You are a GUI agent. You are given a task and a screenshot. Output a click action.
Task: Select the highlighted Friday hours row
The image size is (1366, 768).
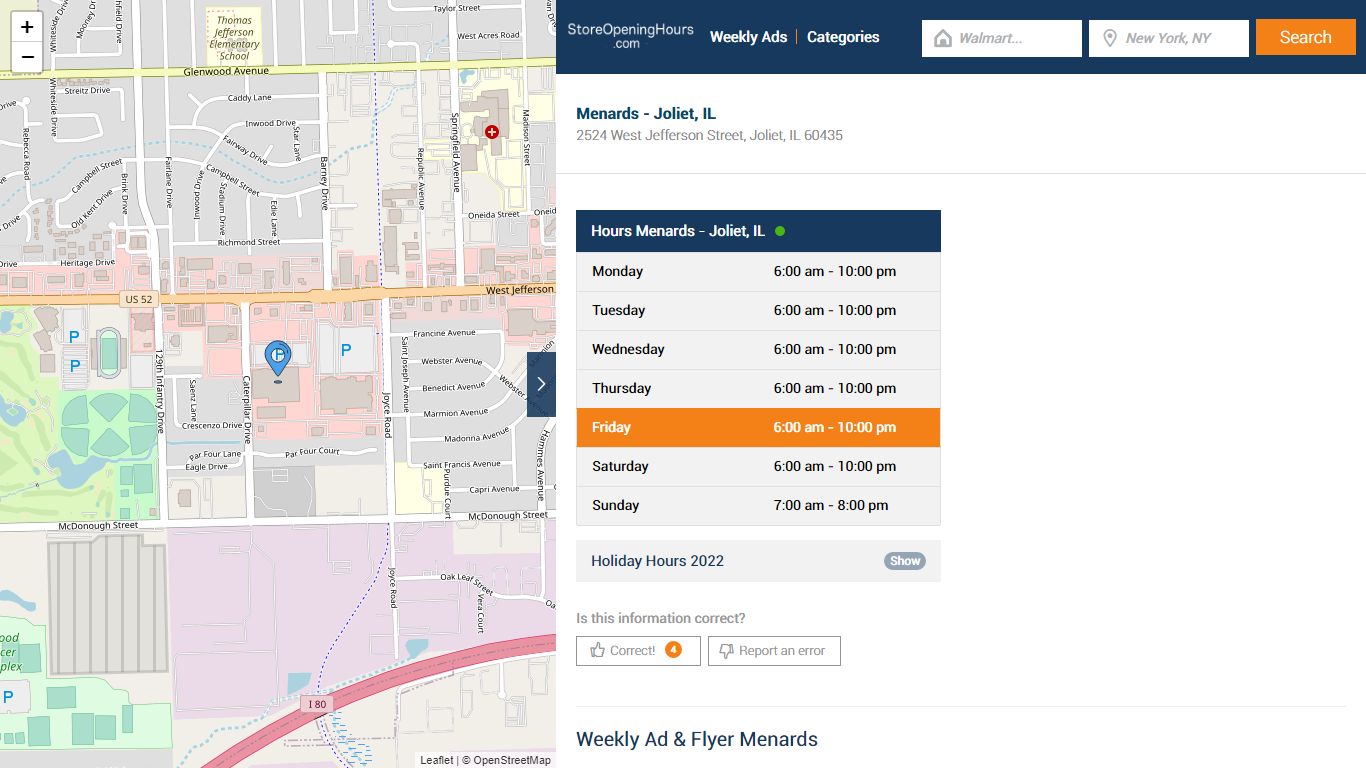(758, 427)
